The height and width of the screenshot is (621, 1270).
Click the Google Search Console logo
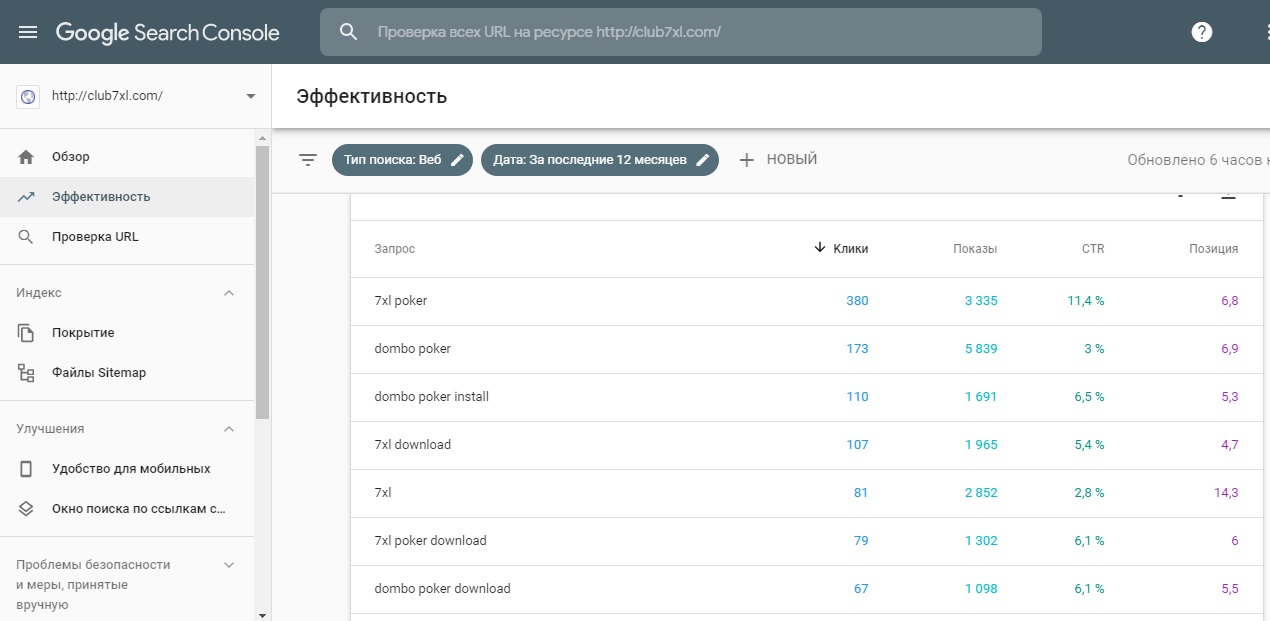168,32
